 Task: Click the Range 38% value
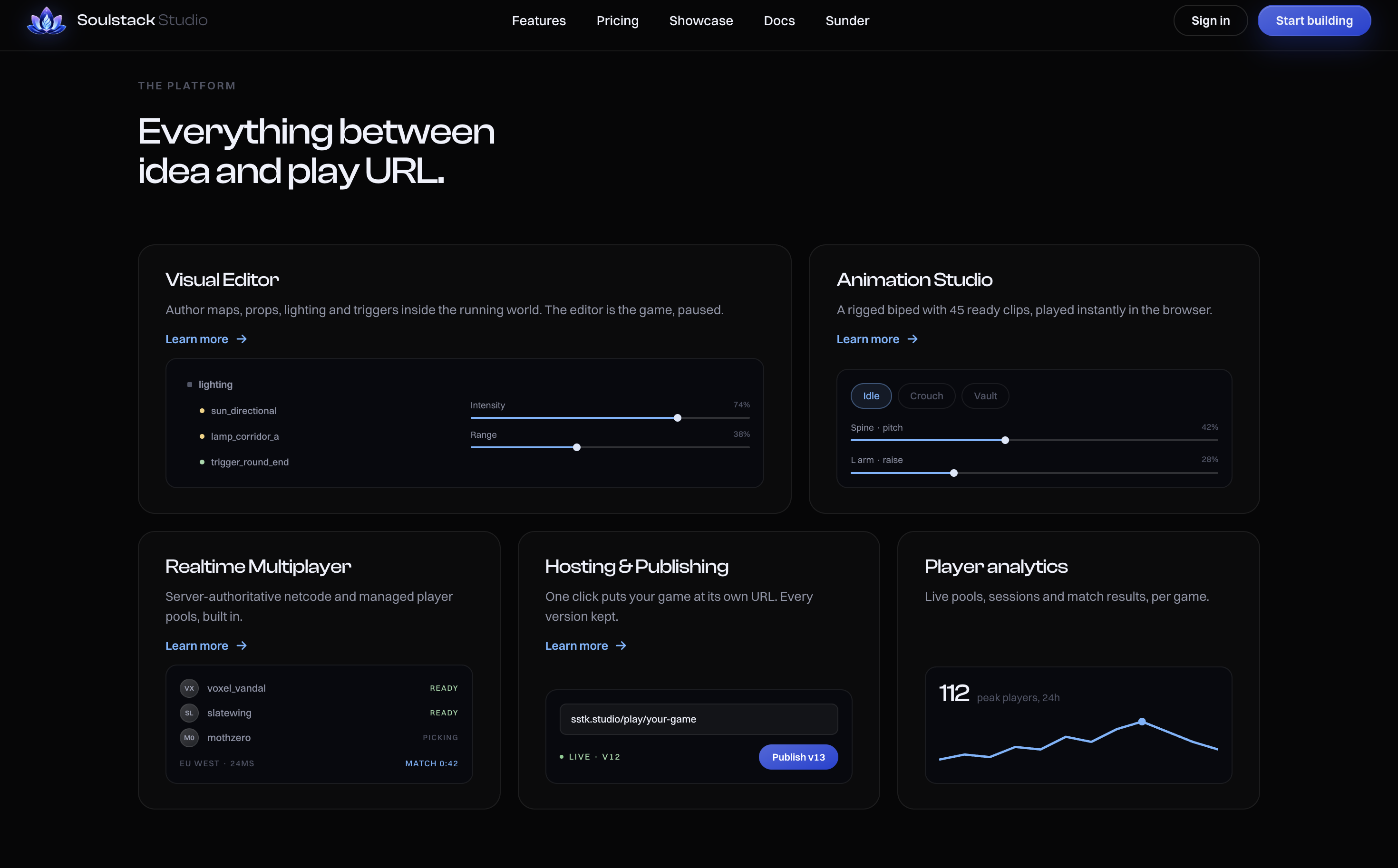tap(741, 434)
